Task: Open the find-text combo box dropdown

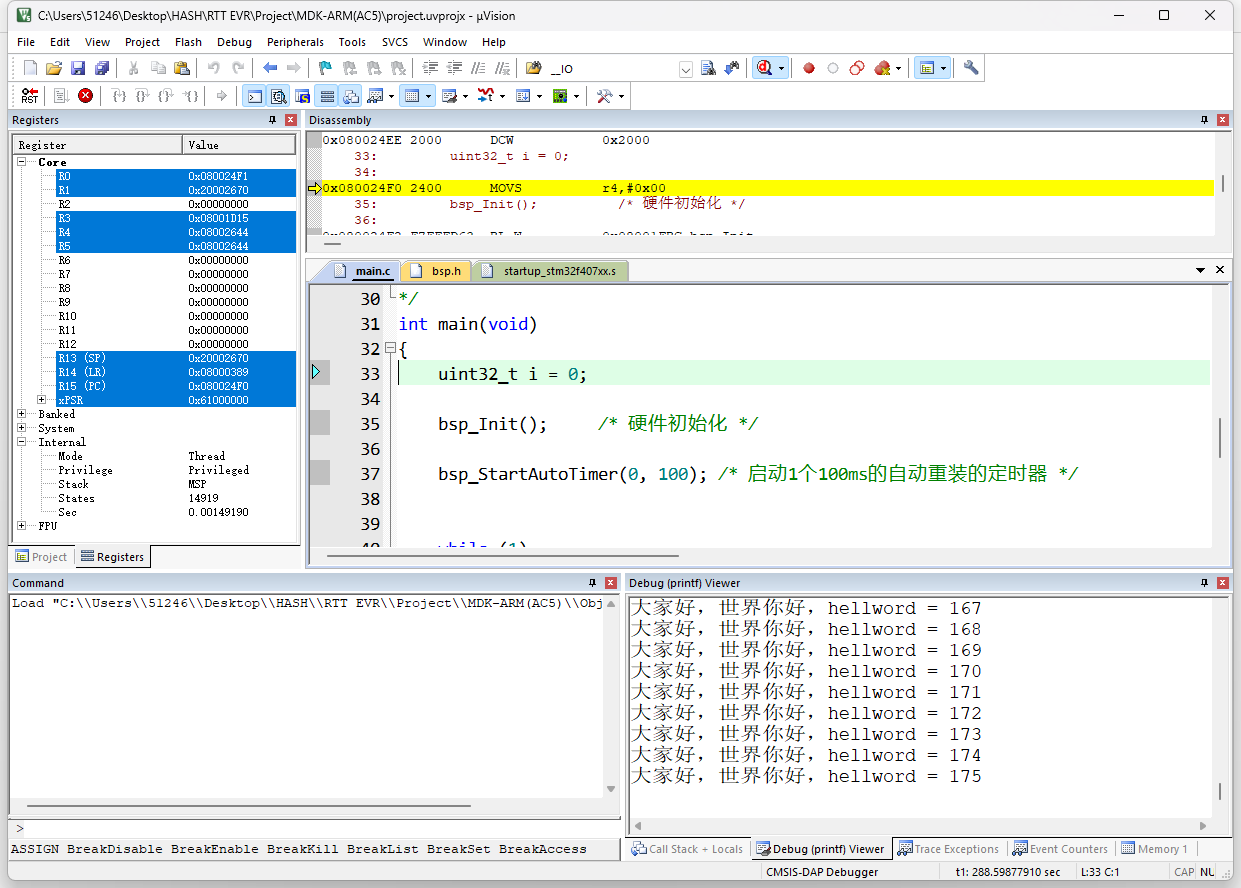Action: pos(686,69)
